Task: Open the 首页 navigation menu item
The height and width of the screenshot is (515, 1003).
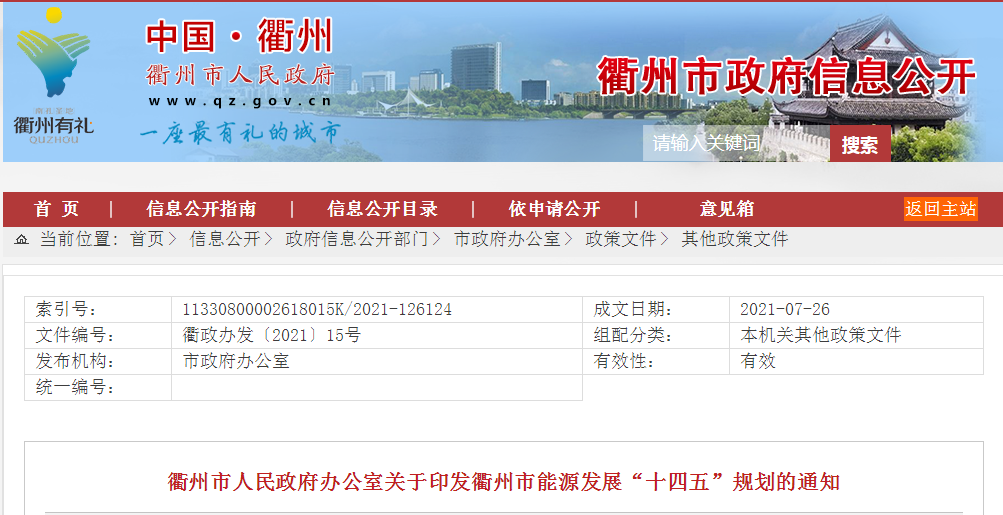Action: (56, 209)
